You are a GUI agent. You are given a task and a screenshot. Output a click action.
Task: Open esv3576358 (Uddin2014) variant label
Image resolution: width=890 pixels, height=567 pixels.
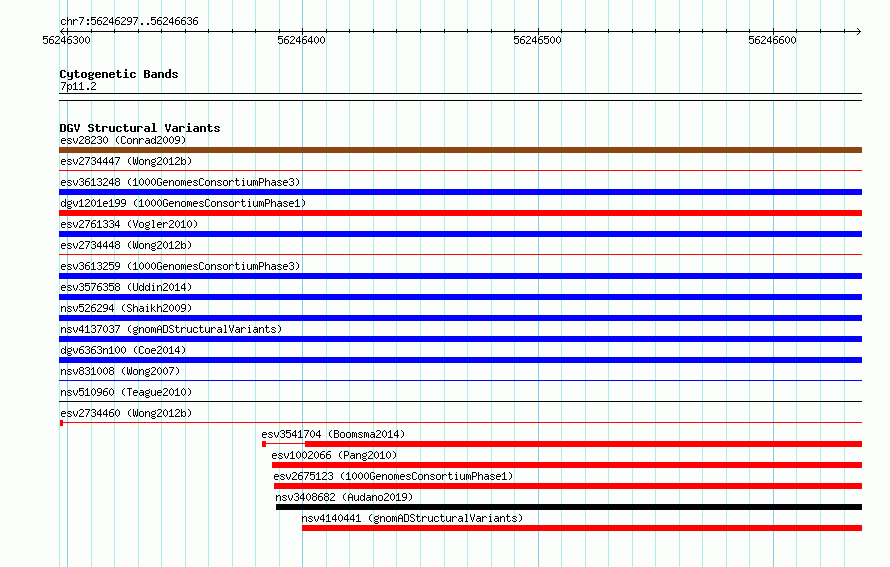[x=126, y=287]
